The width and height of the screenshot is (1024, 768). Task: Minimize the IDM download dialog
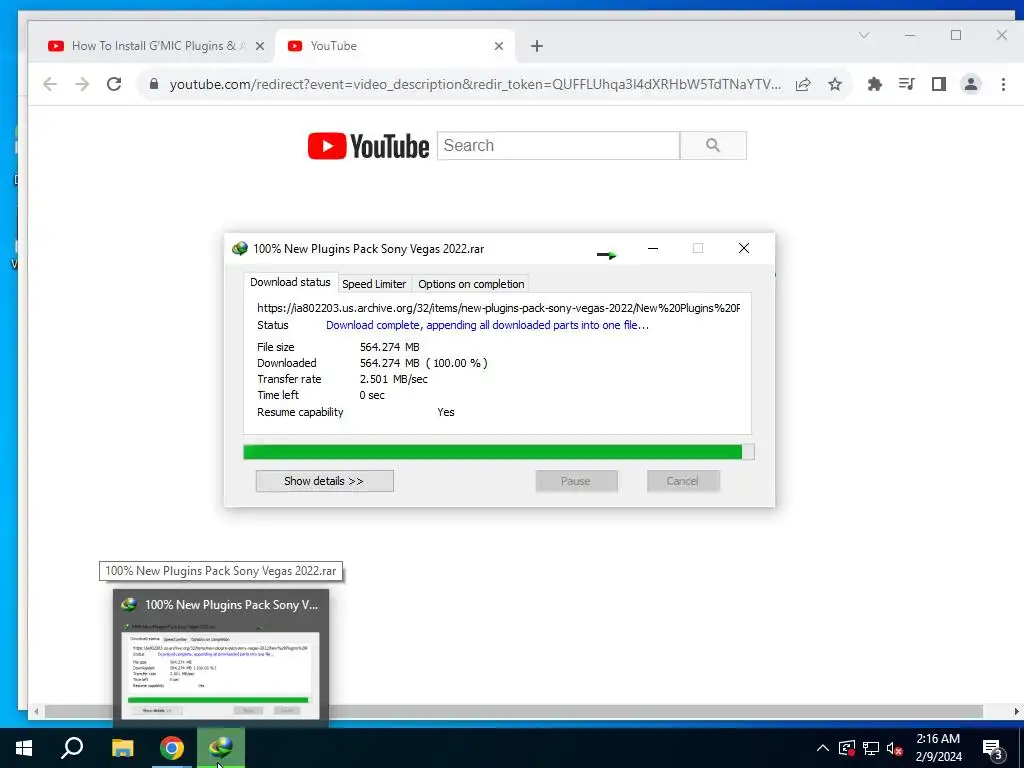tap(653, 248)
